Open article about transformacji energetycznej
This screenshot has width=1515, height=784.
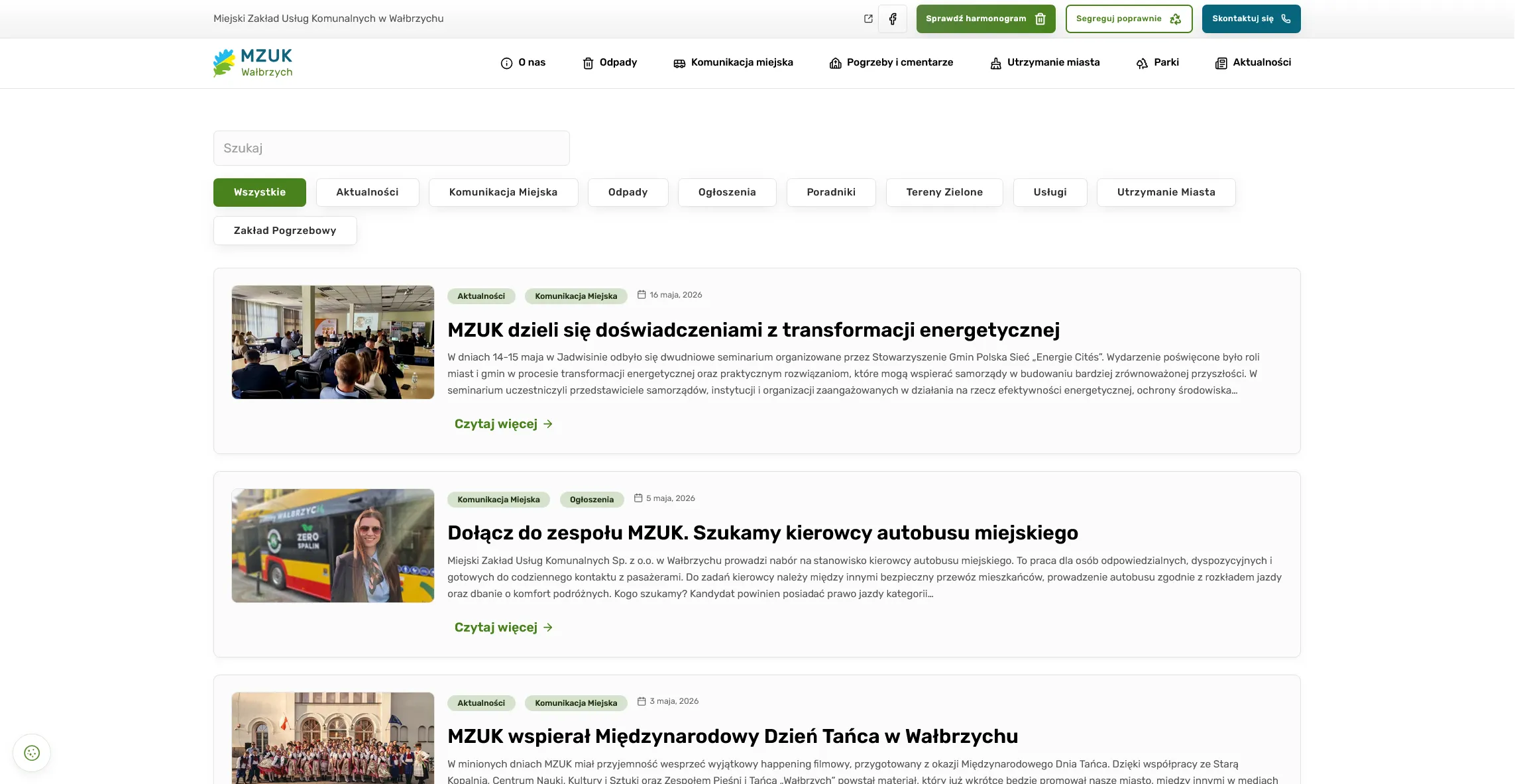point(754,329)
